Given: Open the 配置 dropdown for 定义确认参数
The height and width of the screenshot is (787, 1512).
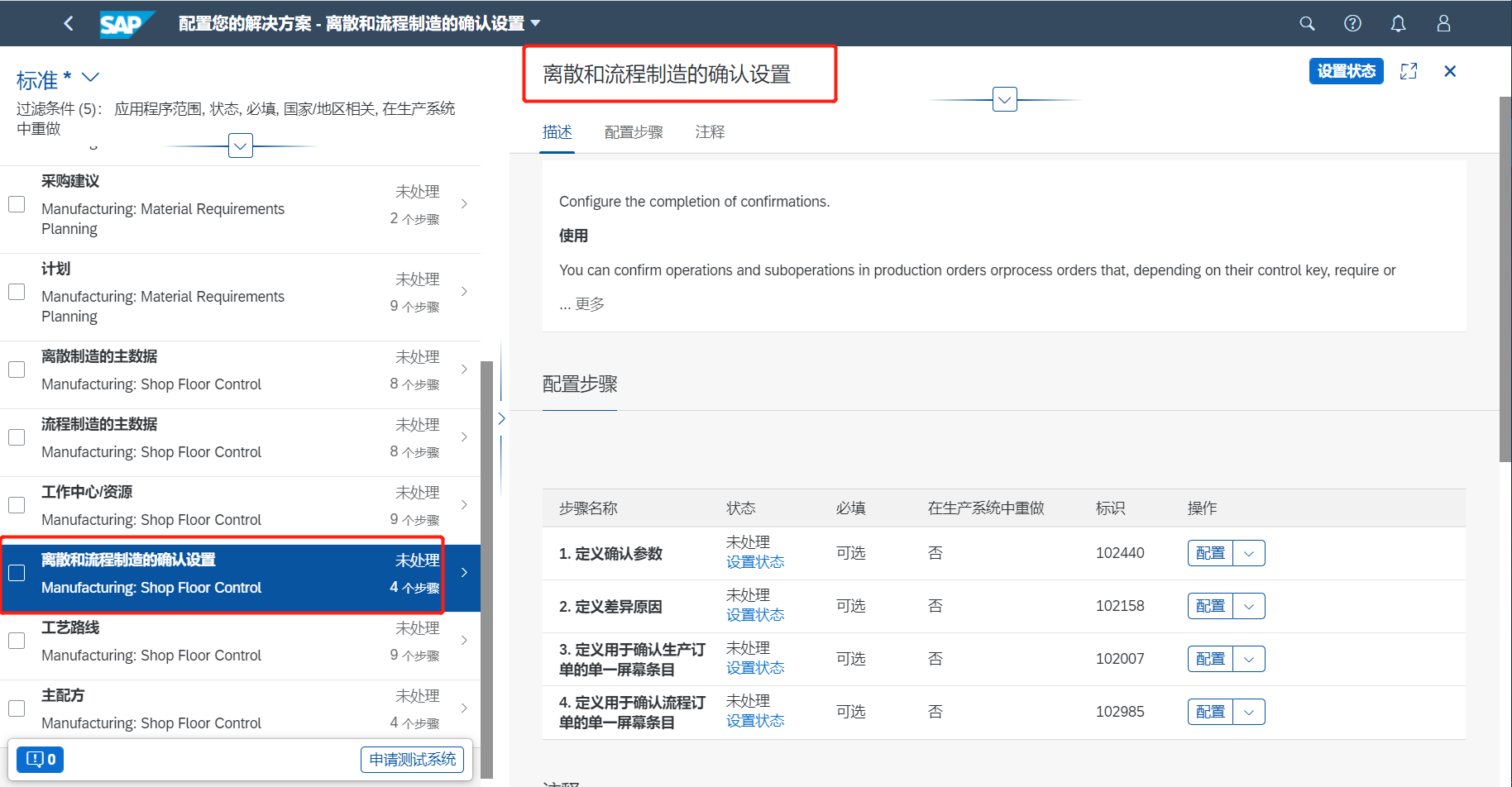Looking at the screenshot, I should (x=1249, y=552).
